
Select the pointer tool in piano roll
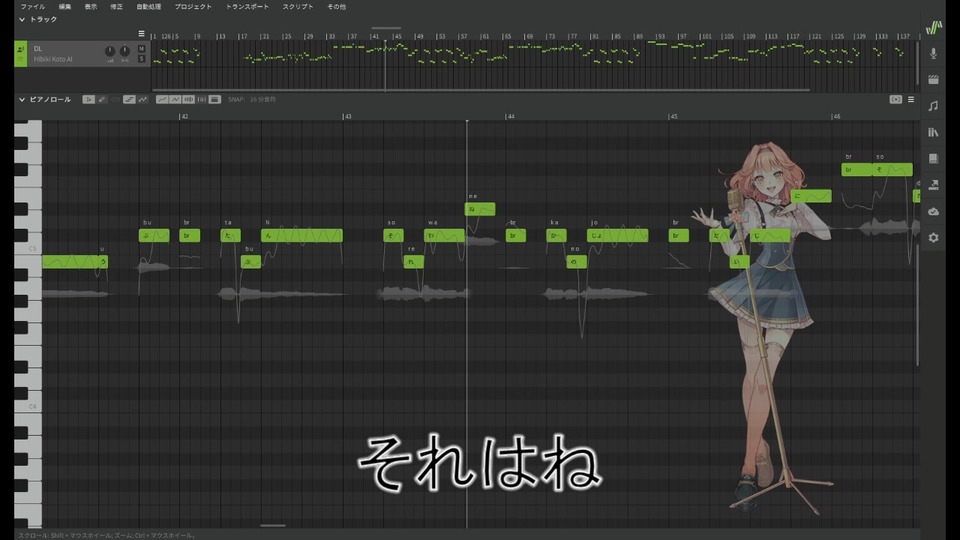tap(88, 99)
